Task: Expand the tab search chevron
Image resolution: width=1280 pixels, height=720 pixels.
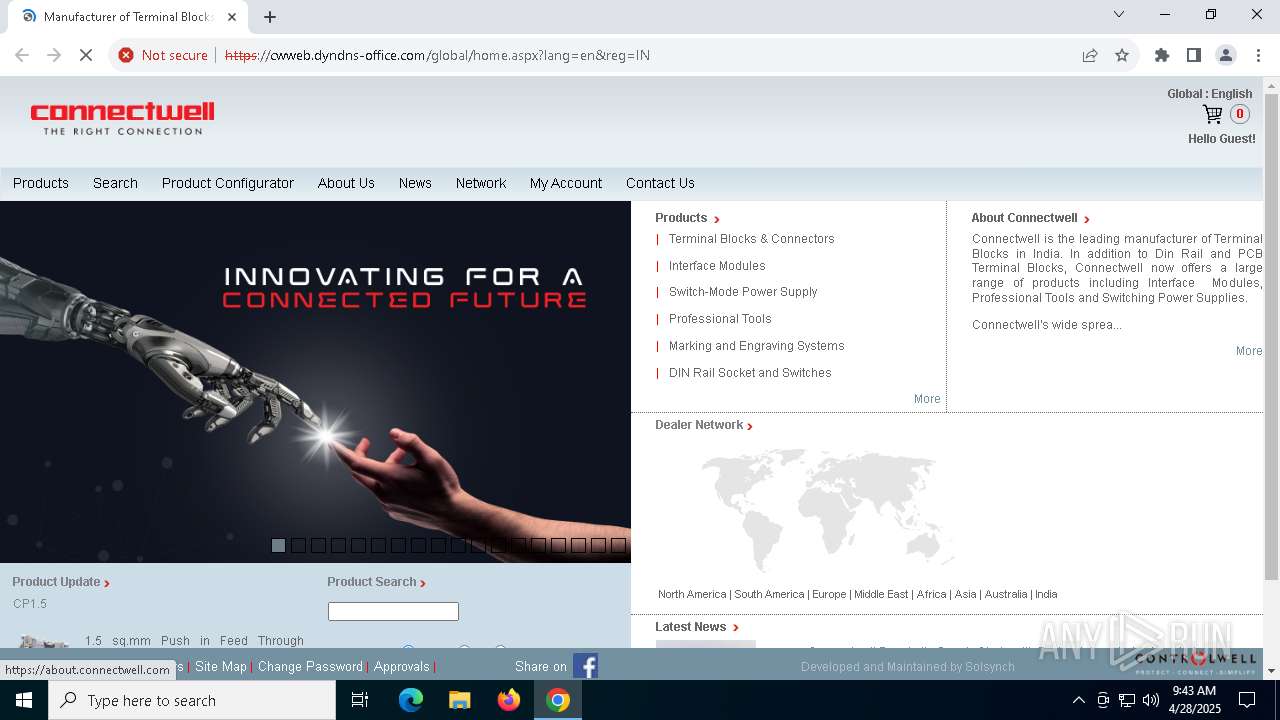Action: pos(1119,14)
